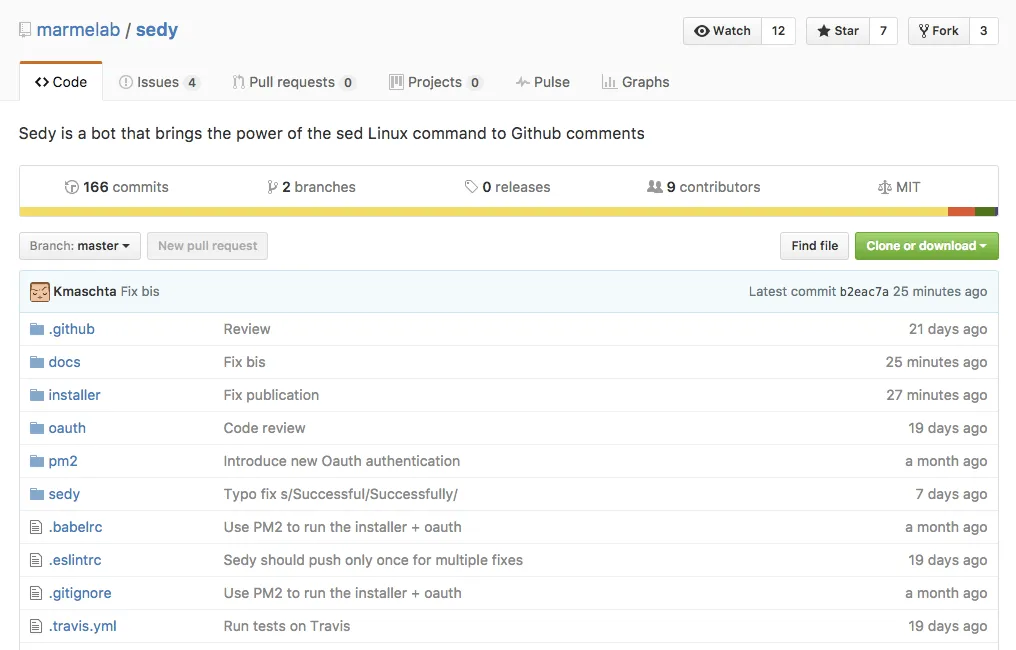Image resolution: width=1016 pixels, height=650 pixels.
Task: Expand the Clone or download dropdown
Action: pyautogui.click(x=927, y=246)
